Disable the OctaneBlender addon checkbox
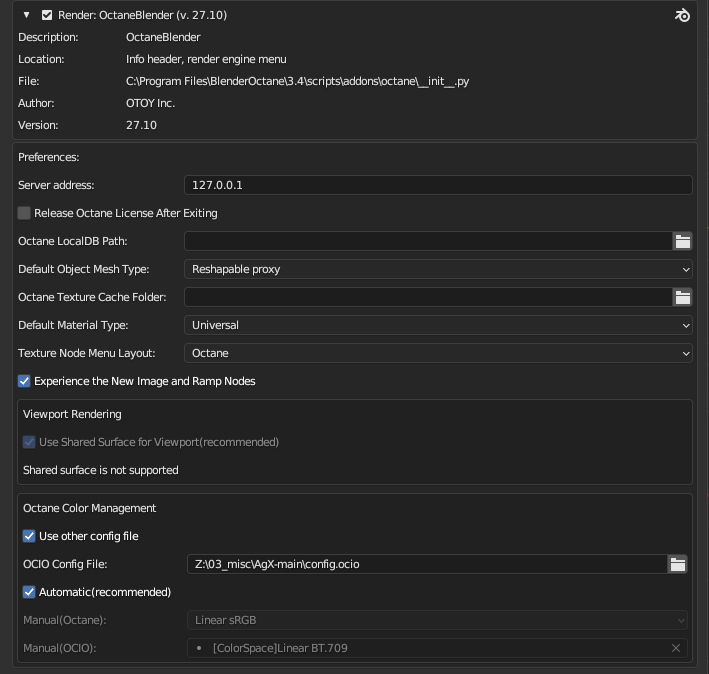The image size is (709, 674). (x=47, y=15)
